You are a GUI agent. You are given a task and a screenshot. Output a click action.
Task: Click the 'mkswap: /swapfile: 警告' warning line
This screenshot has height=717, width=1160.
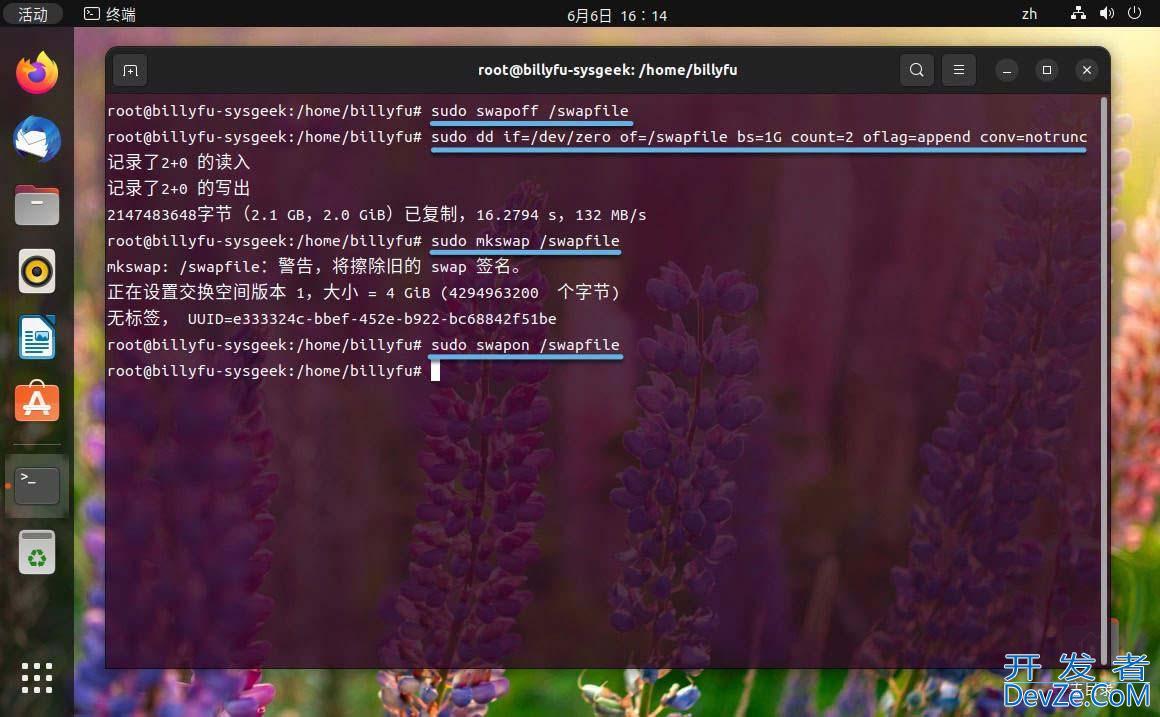[x=314, y=267]
